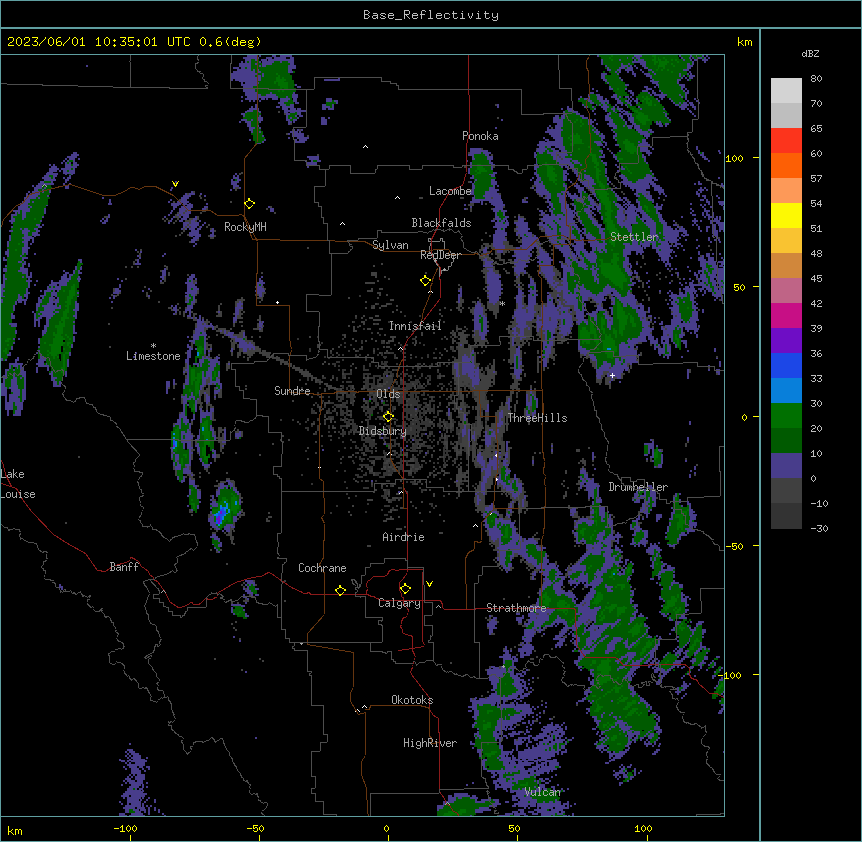Click the yellow V marker northwest of RockyMH
The image size is (862, 842).
tap(175, 184)
